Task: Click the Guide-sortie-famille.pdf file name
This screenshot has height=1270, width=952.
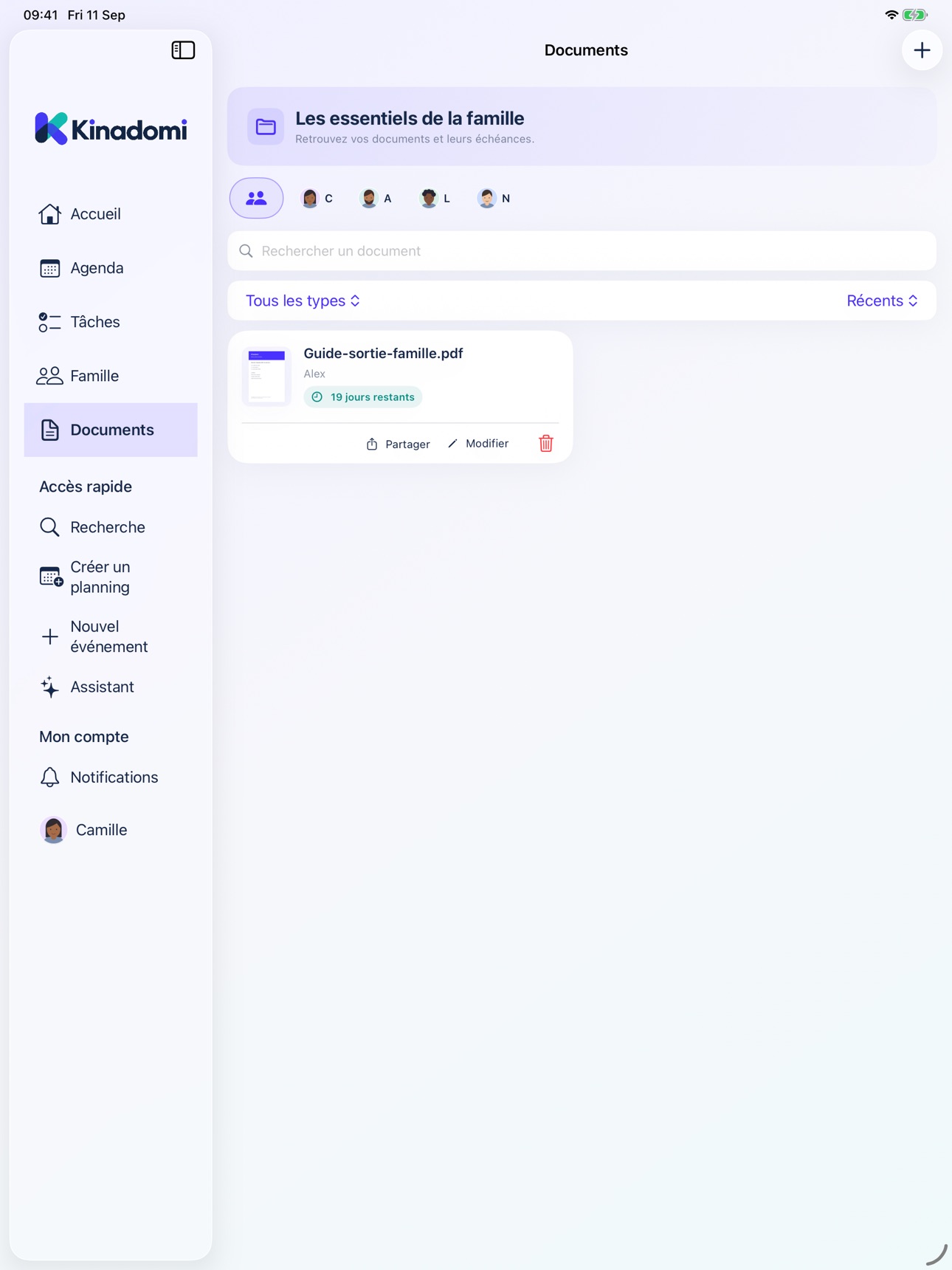Action: 383,353
